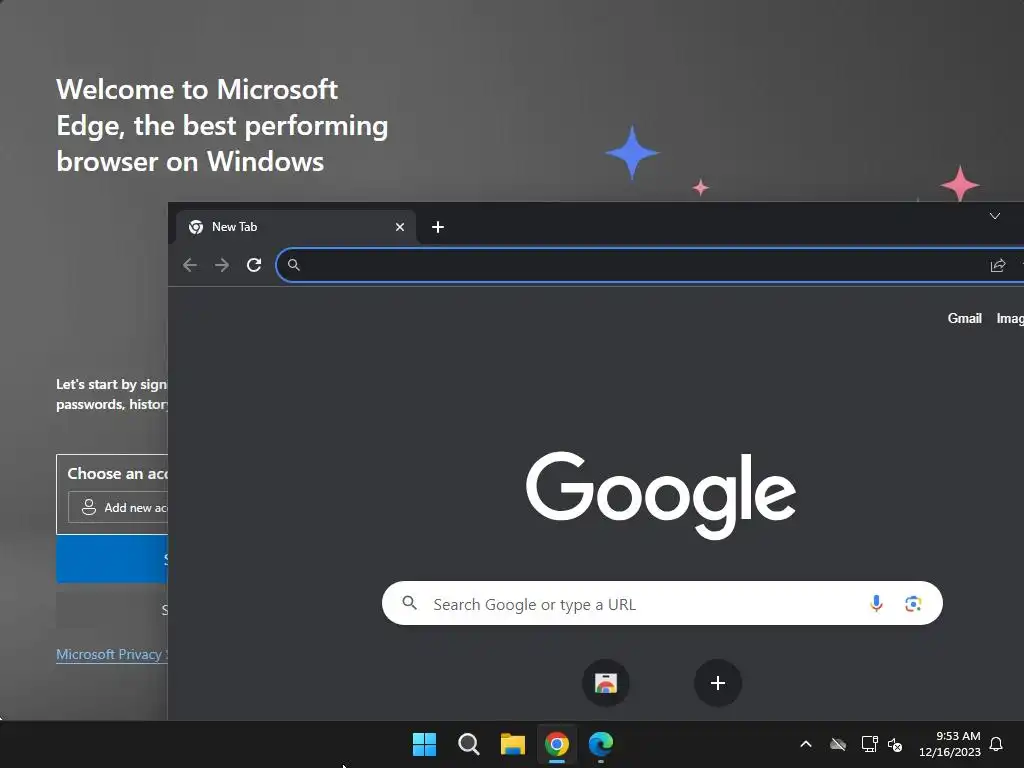Image resolution: width=1024 pixels, height=768 pixels.
Task: Open File Explorer from taskbar
Action: 513,744
